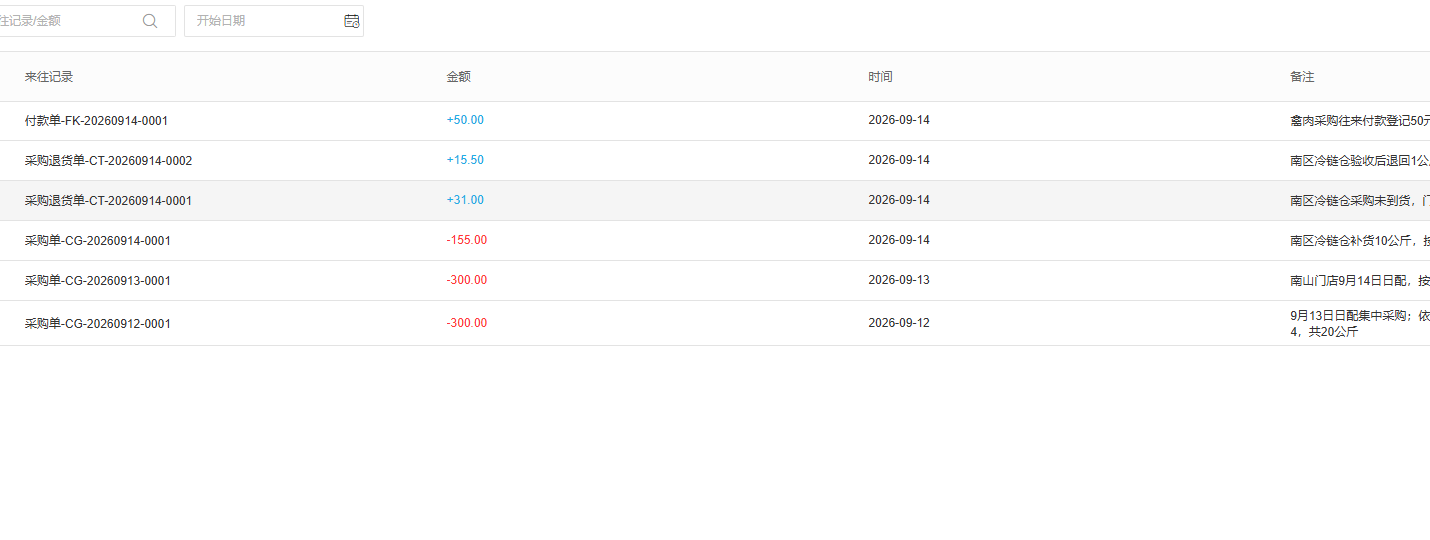Select record 采购单-CG-20260913-0001

point(98,281)
